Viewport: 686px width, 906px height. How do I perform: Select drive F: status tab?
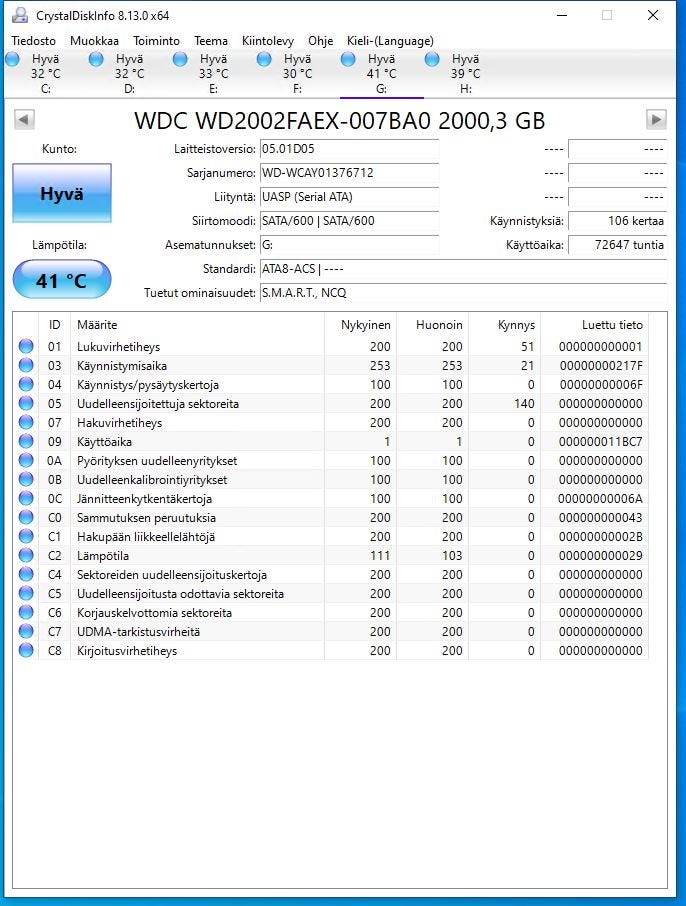[x=297, y=73]
